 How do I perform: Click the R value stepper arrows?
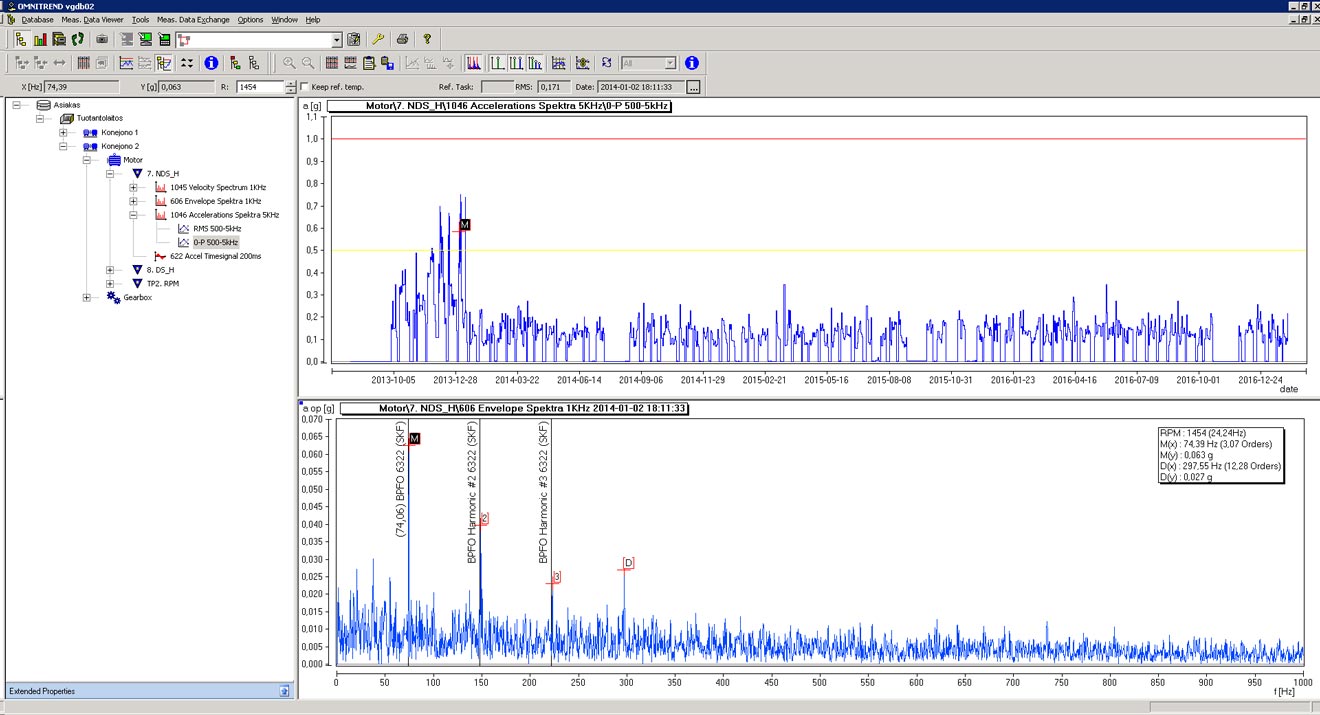point(291,88)
